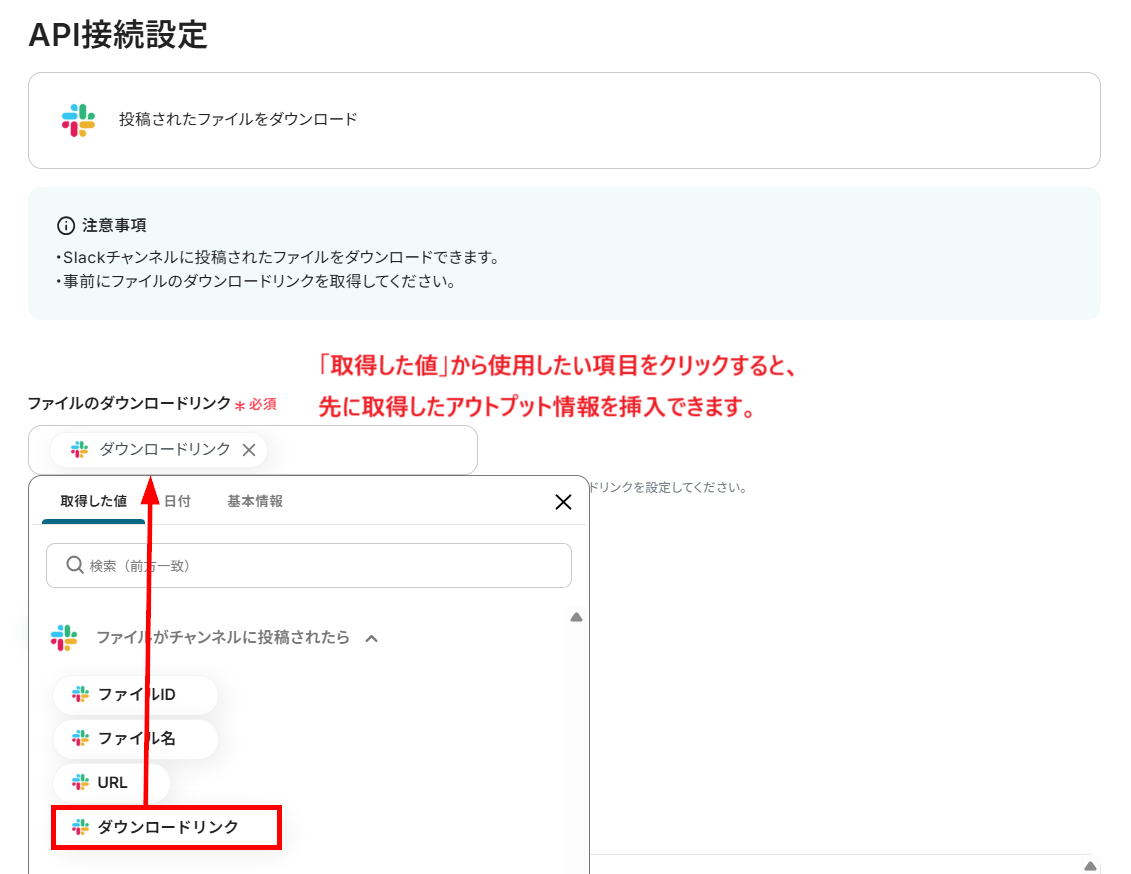Select the ファイルID output value
This screenshot has height=874, width=1131.
pyautogui.click(x=135, y=695)
